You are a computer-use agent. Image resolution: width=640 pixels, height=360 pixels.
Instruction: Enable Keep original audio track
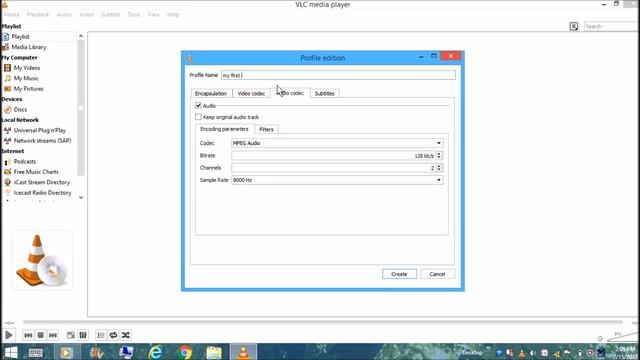tap(198, 117)
